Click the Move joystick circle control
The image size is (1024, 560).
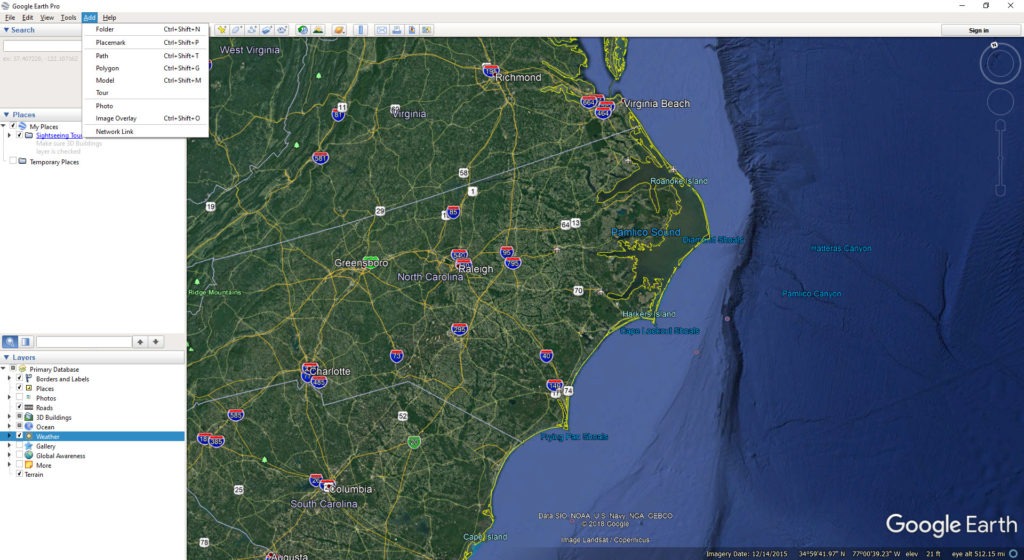tap(1000, 102)
